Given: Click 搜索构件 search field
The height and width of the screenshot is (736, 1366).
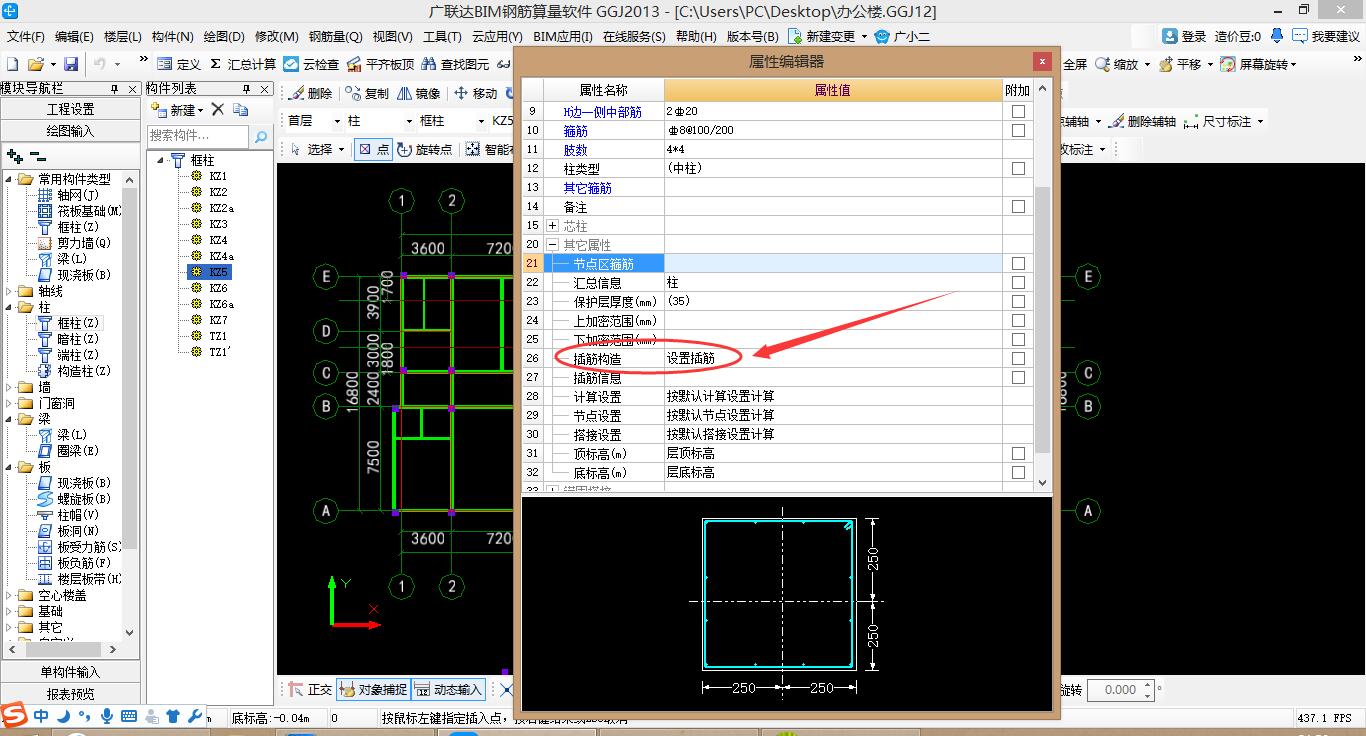Looking at the screenshot, I should click(x=198, y=136).
